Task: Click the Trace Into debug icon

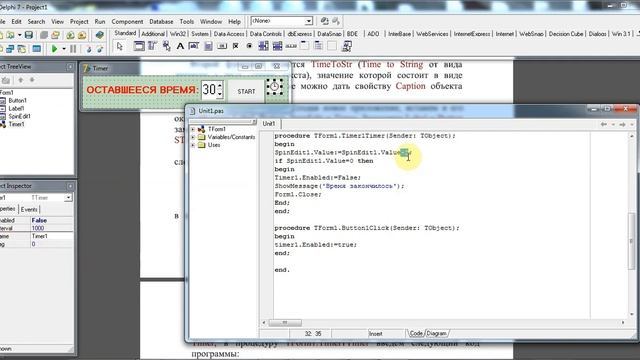Action: click(89, 49)
